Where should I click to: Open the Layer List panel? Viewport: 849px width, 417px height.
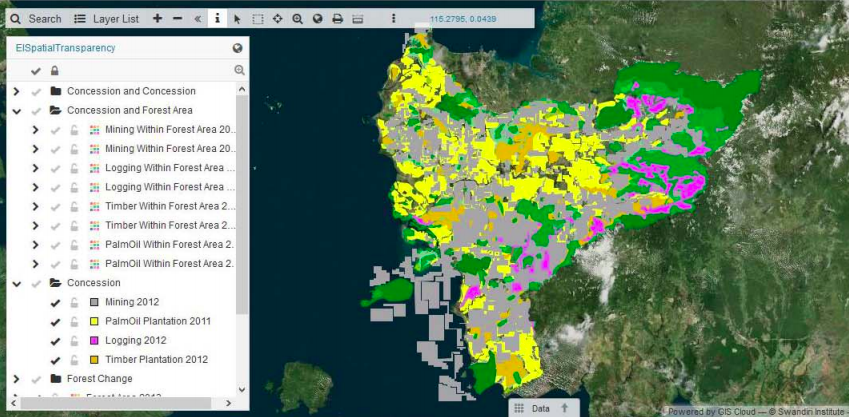[107, 19]
